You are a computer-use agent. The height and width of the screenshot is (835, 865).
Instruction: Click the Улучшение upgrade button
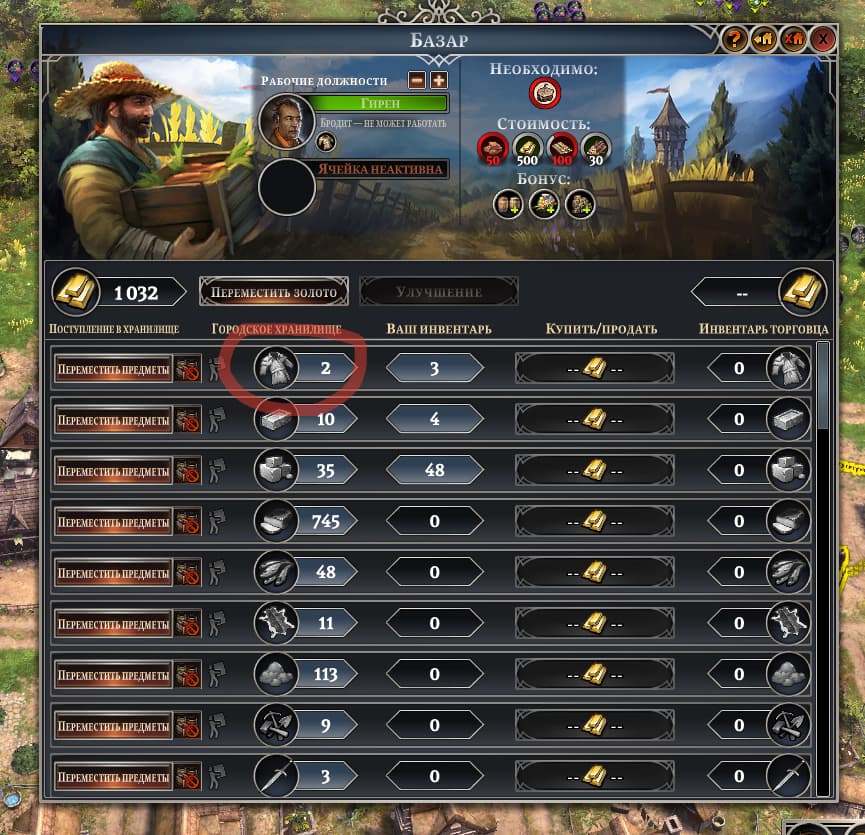tap(439, 292)
